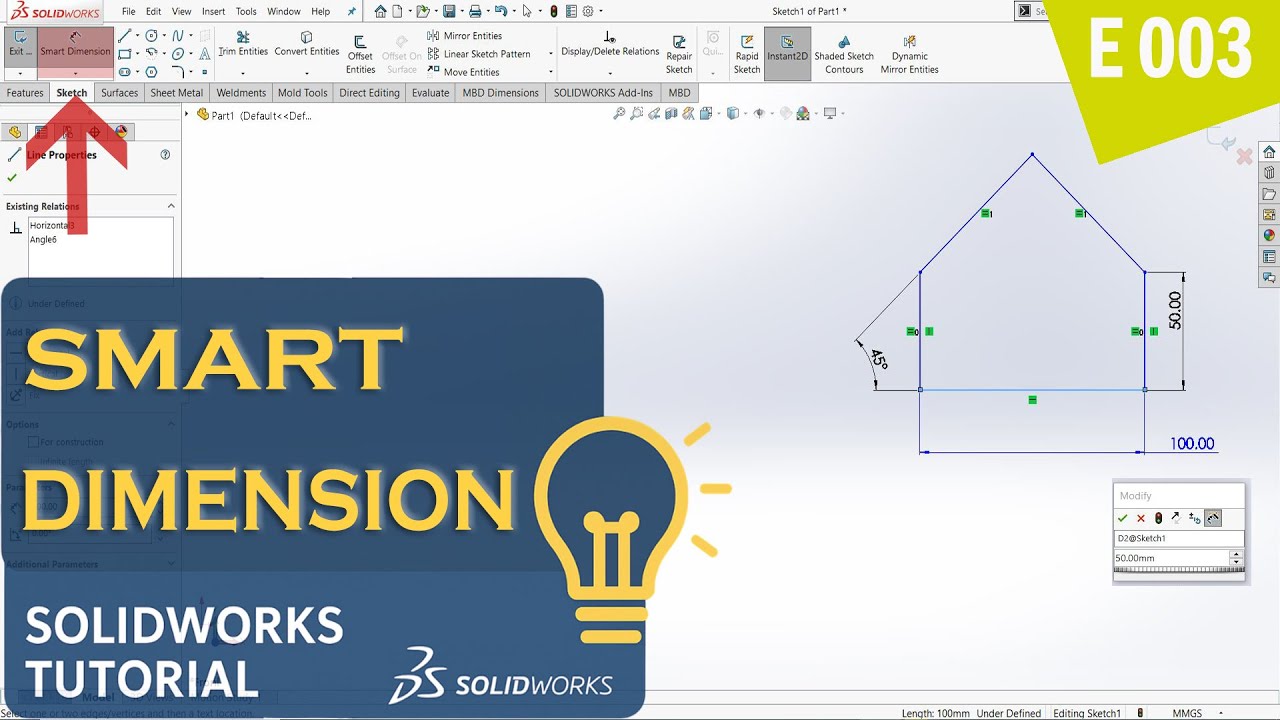
Task: Open Display/Delete Relations
Action: pos(610,44)
